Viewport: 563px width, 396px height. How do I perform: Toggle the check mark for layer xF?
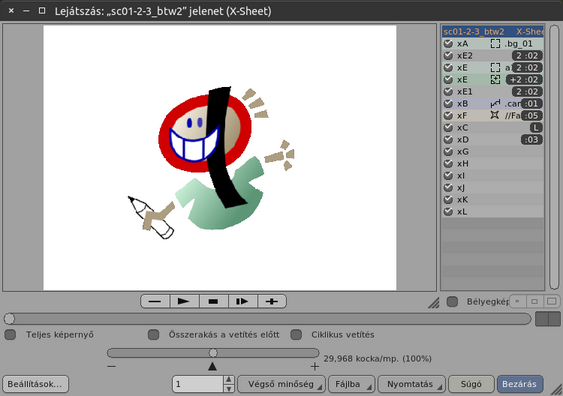(x=448, y=116)
